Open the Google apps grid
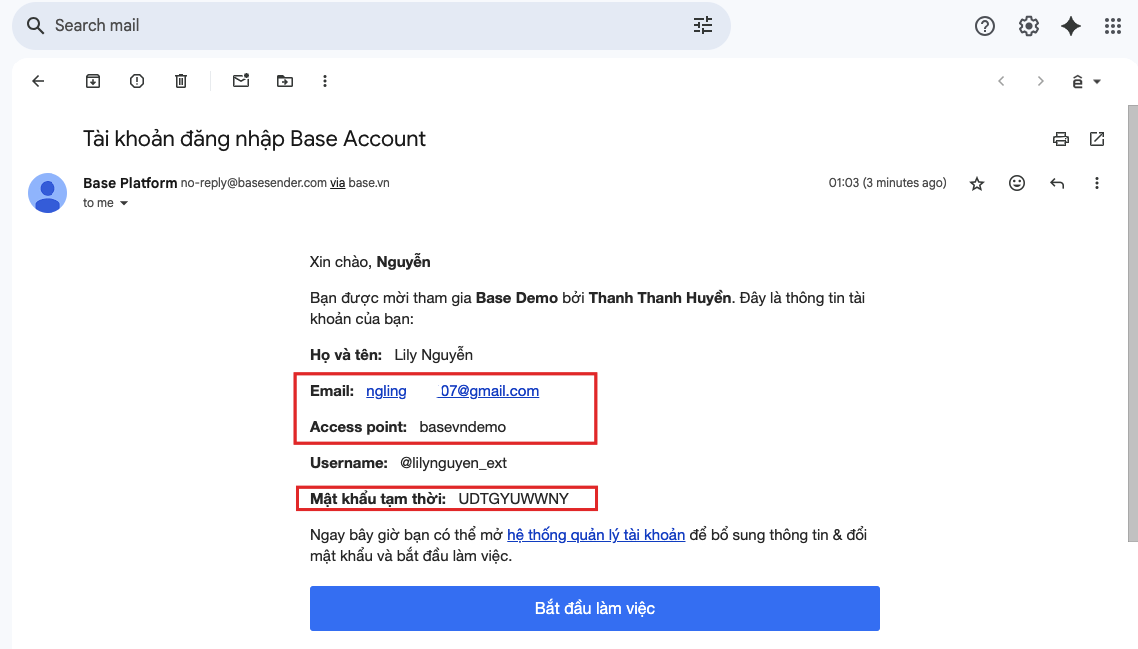1138x649 pixels. [x=1113, y=26]
